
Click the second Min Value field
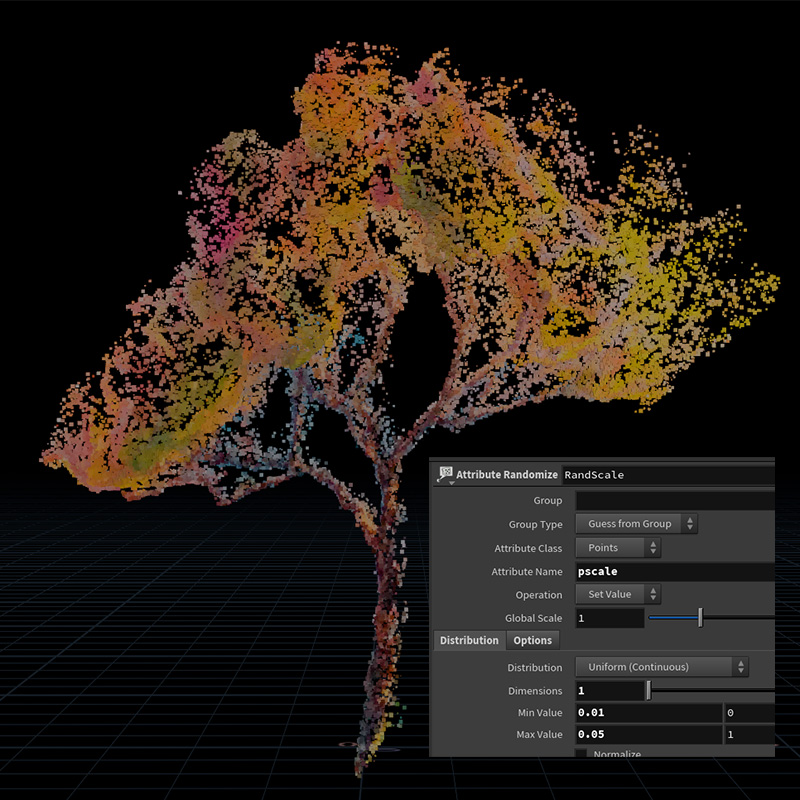748,713
